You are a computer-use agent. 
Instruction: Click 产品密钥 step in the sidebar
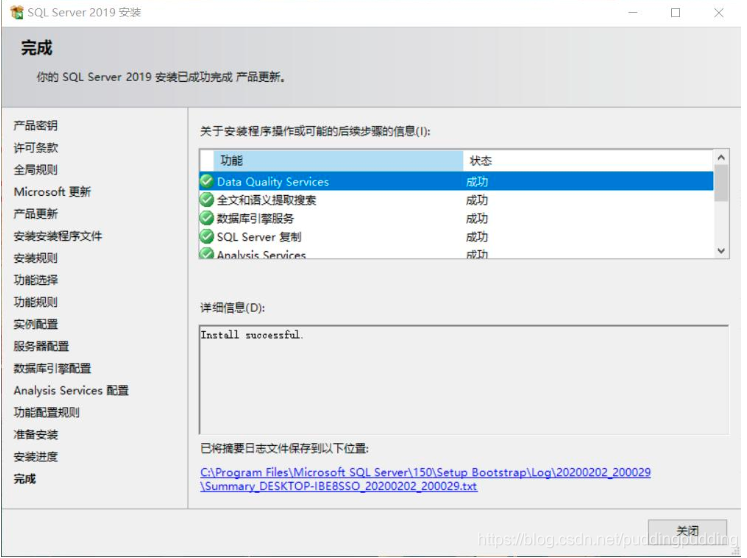tap(36, 126)
